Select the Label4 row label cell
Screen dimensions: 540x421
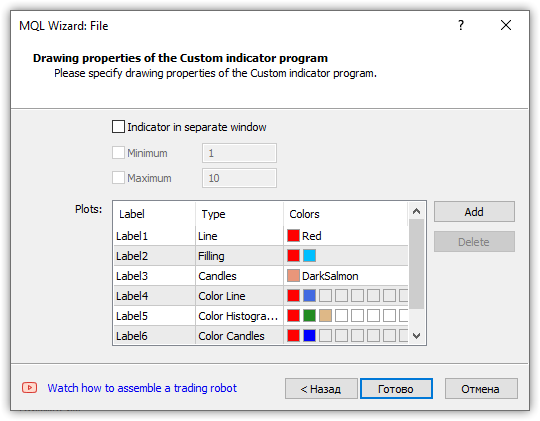154,296
